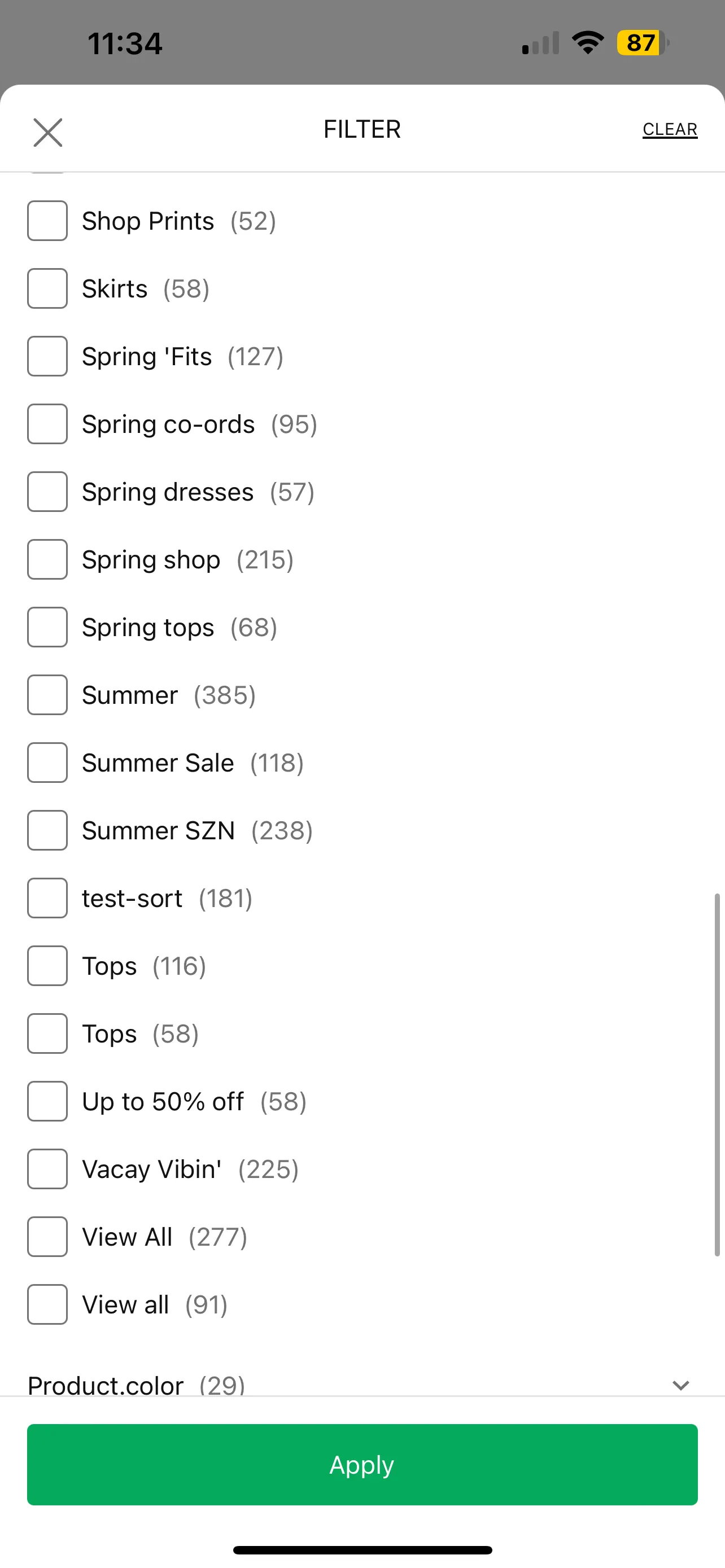Apply the selected filters
The width and height of the screenshot is (725, 1568).
click(x=362, y=1465)
